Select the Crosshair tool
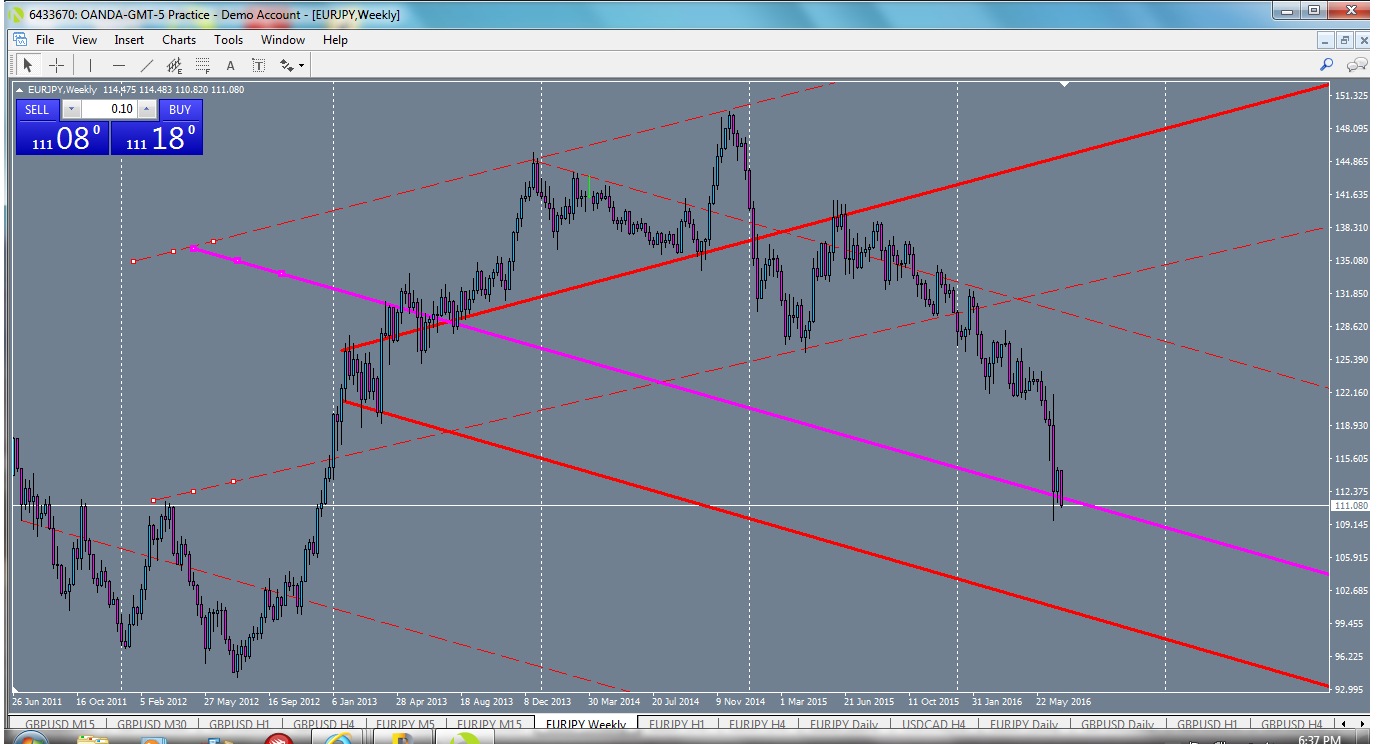This screenshot has width=1382, height=744. [x=57, y=64]
